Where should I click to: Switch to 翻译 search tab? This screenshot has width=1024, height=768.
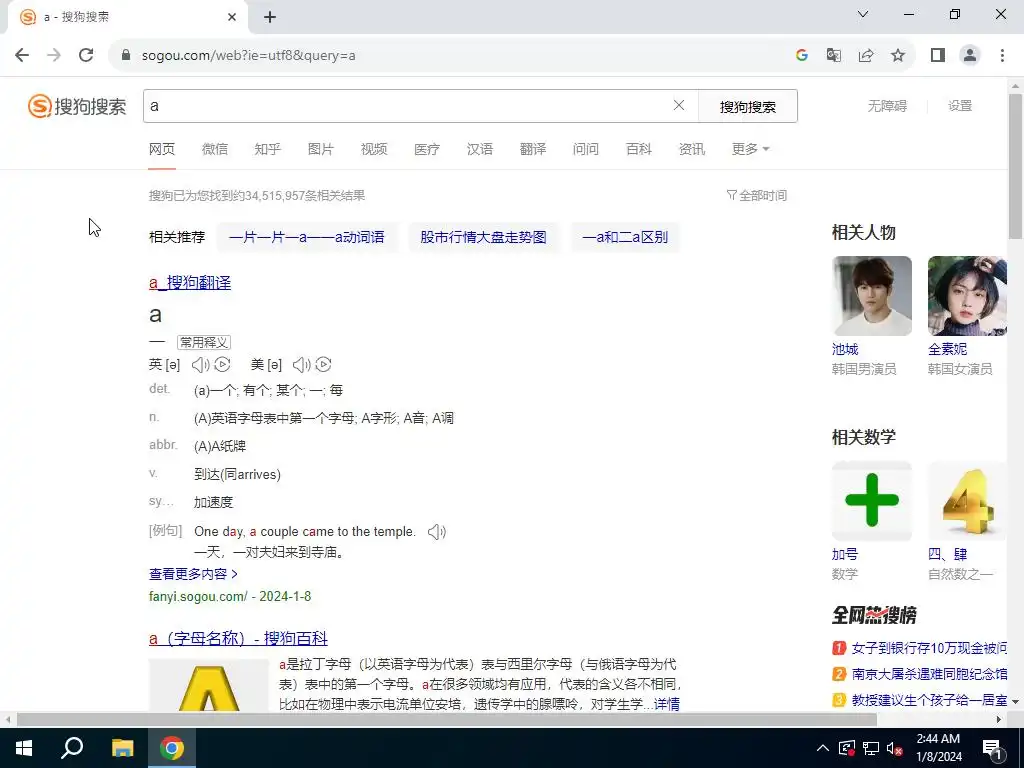coord(533,149)
